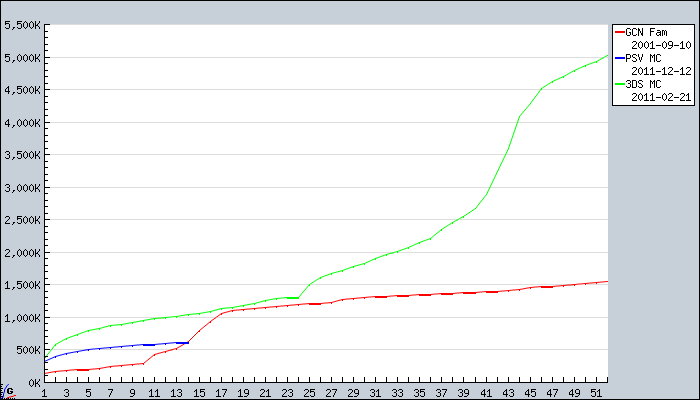Click the 3DS MC legend label
This screenshot has width=700, height=400.
pos(643,84)
